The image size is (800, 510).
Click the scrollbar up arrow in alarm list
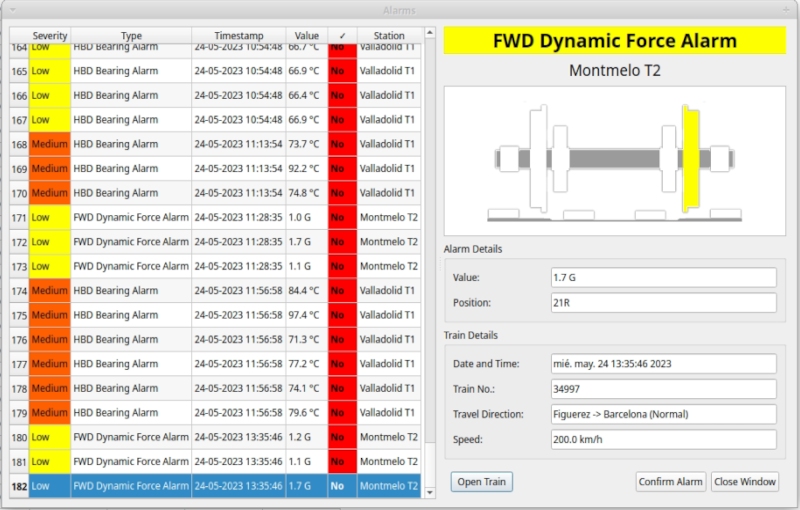(430, 36)
